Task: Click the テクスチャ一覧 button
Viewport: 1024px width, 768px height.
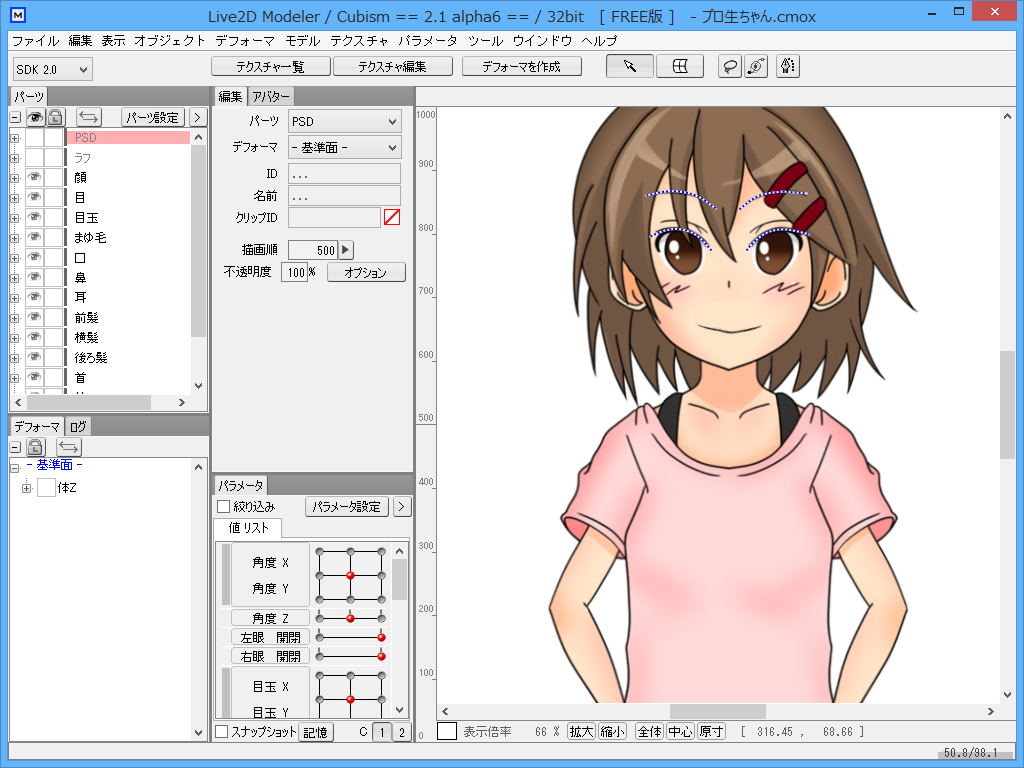Action: (269, 66)
